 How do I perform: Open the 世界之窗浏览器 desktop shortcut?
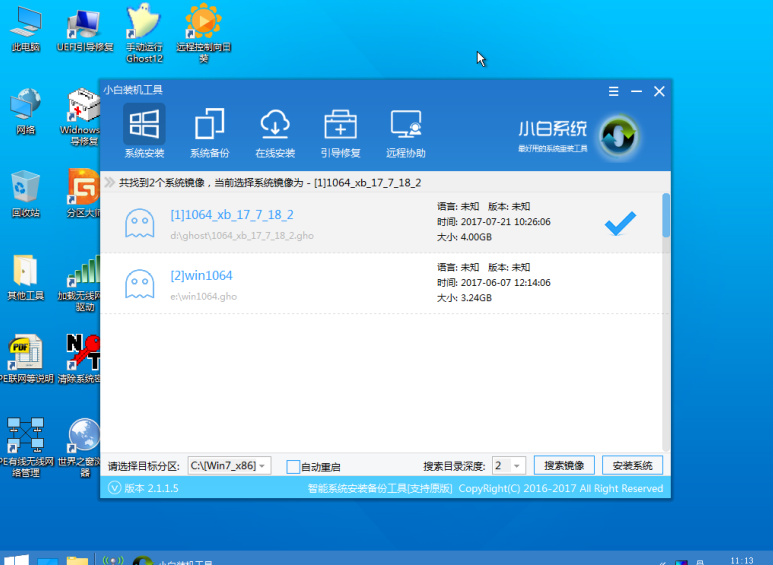point(81,448)
